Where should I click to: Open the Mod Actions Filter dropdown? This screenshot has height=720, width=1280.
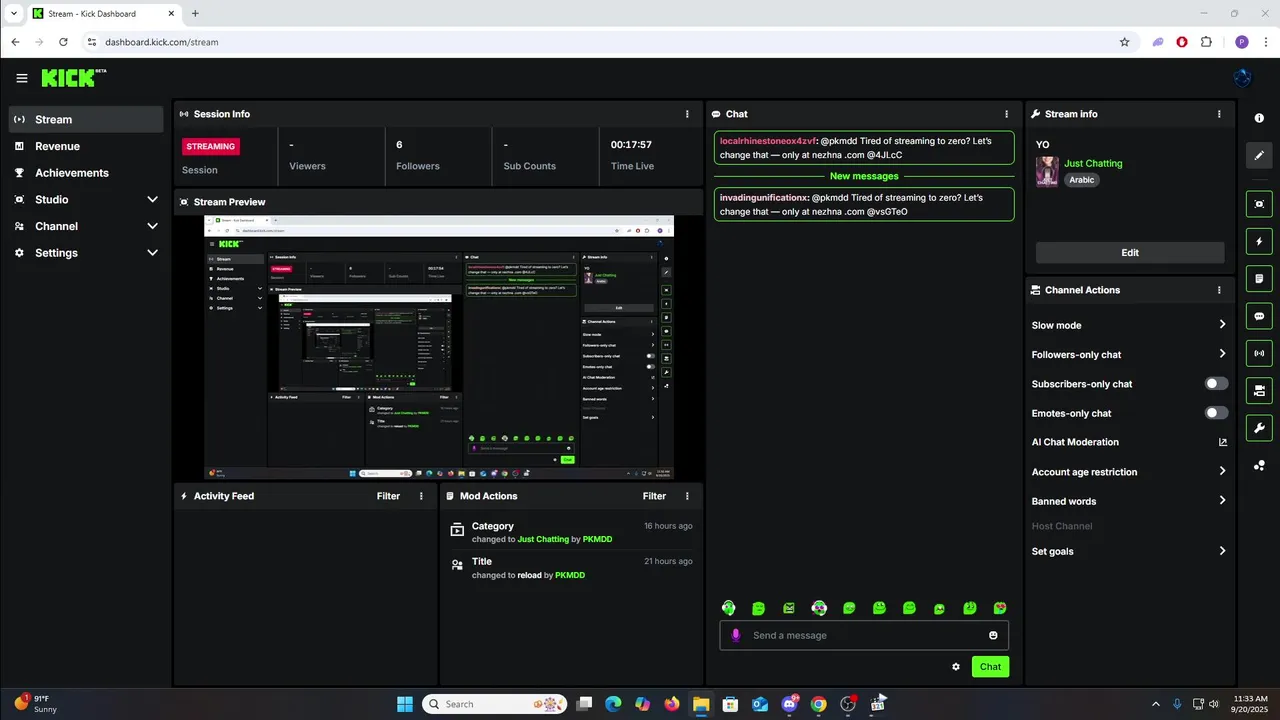tap(654, 496)
